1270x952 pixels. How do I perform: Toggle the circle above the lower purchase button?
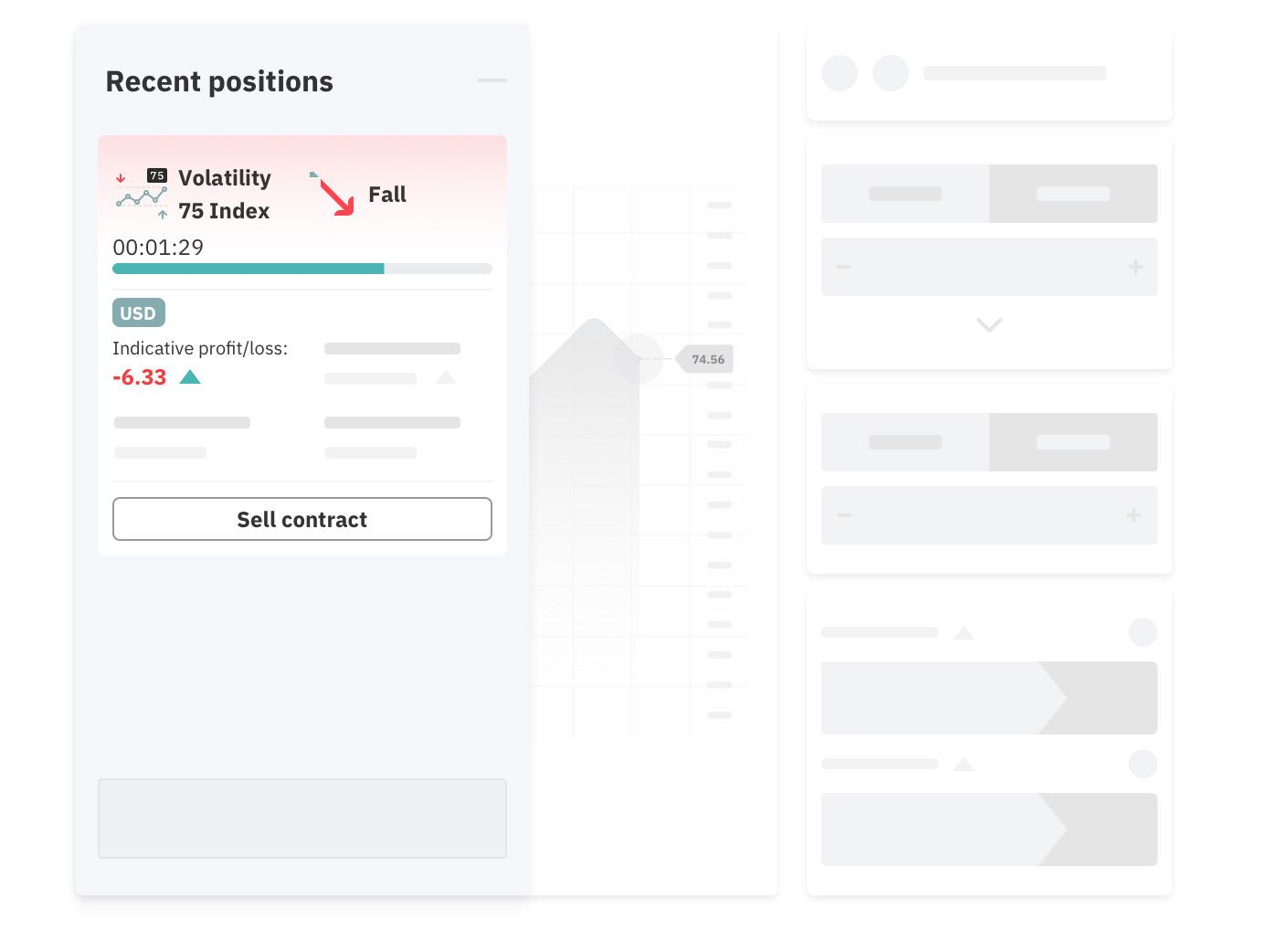click(1143, 764)
